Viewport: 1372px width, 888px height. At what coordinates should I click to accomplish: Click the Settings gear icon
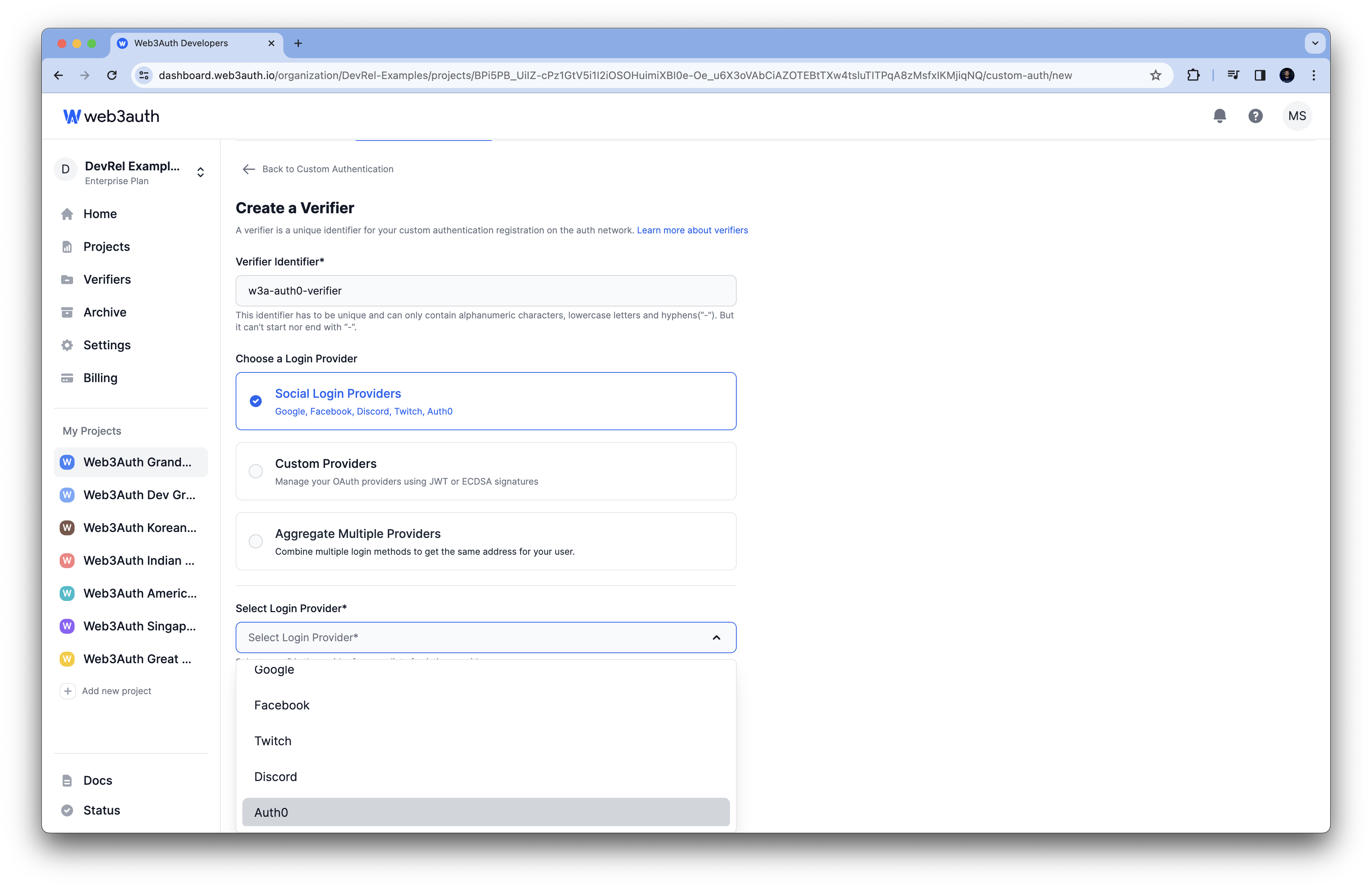pyautogui.click(x=67, y=345)
